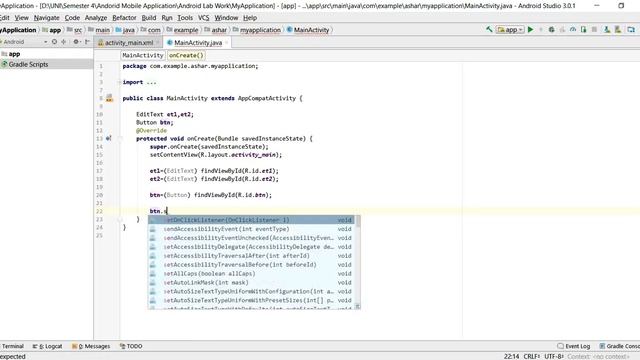Expand the folded import block
The height and width of the screenshot is (360, 640).
click(120, 82)
